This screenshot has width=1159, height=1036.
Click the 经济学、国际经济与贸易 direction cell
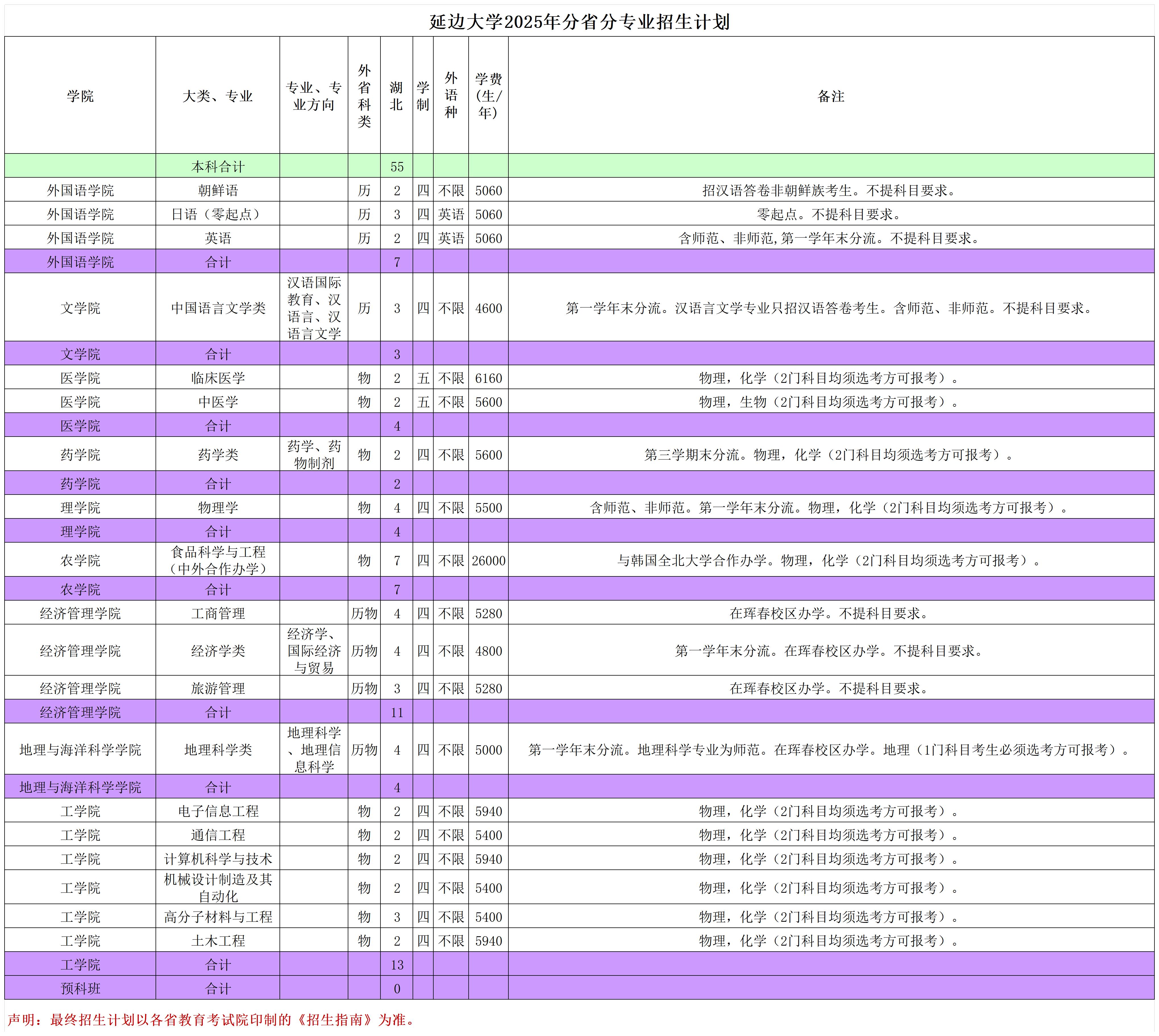click(x=314, y=651)
